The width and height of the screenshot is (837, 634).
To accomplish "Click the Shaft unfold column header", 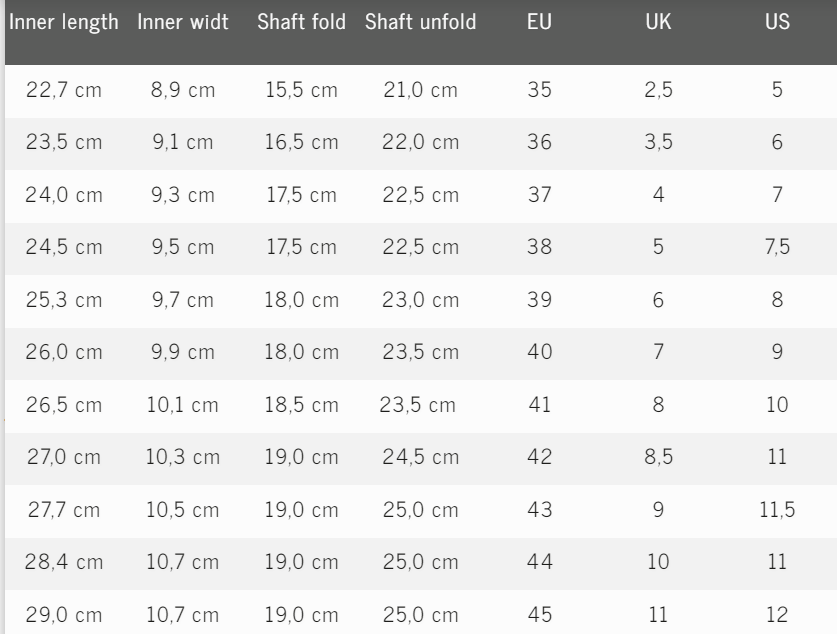I will coord(420,22).
